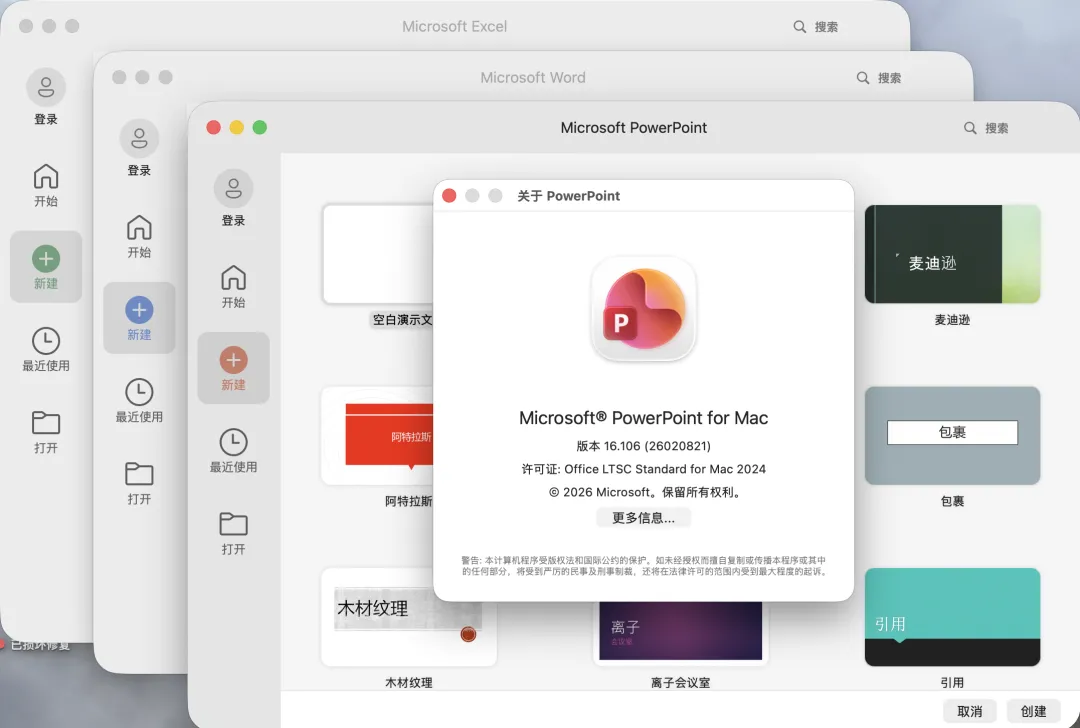Select the 包裹 template thumbnail
1080x728 pixels.
(952, 435)
